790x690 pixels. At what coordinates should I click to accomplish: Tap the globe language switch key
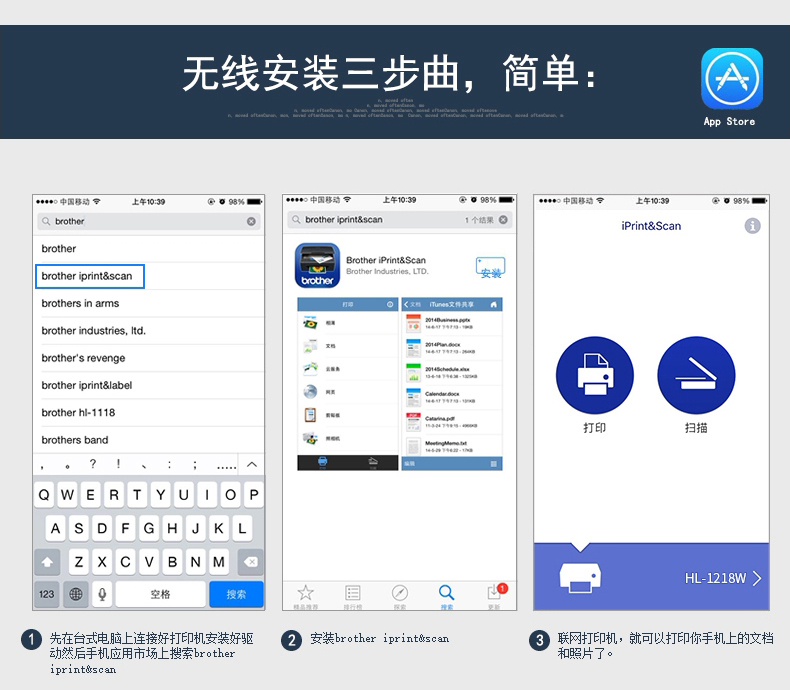click(76, 594)
